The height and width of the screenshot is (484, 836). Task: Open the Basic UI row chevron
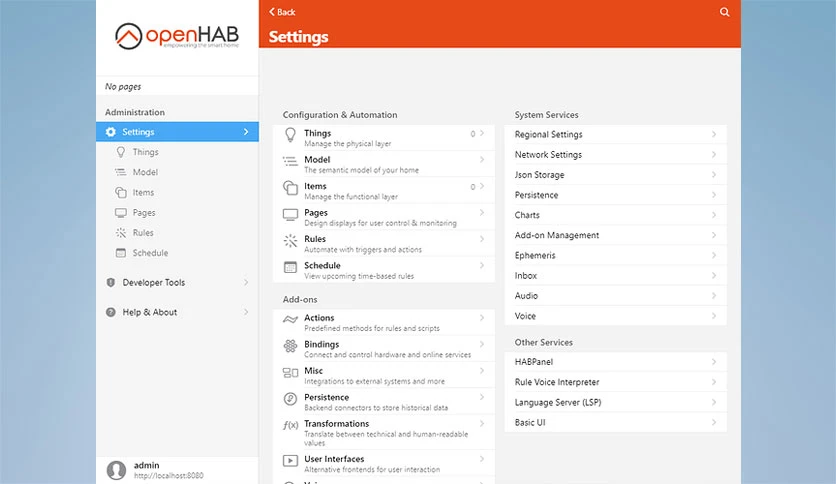[x=713, y=422]
